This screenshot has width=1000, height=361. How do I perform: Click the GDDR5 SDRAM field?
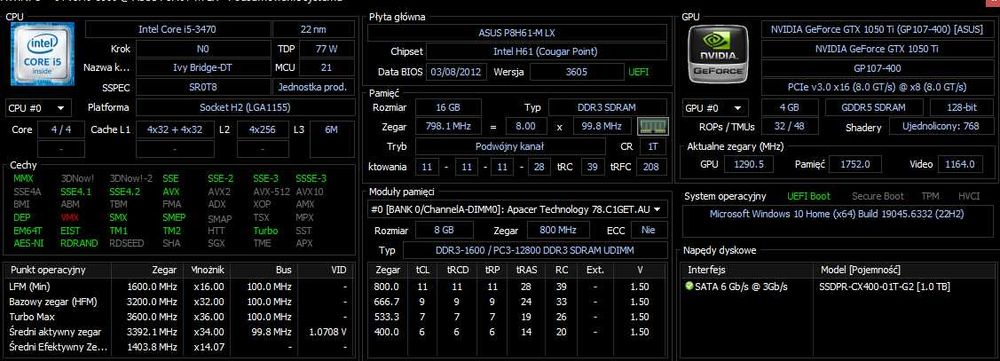tap(874, 107)
